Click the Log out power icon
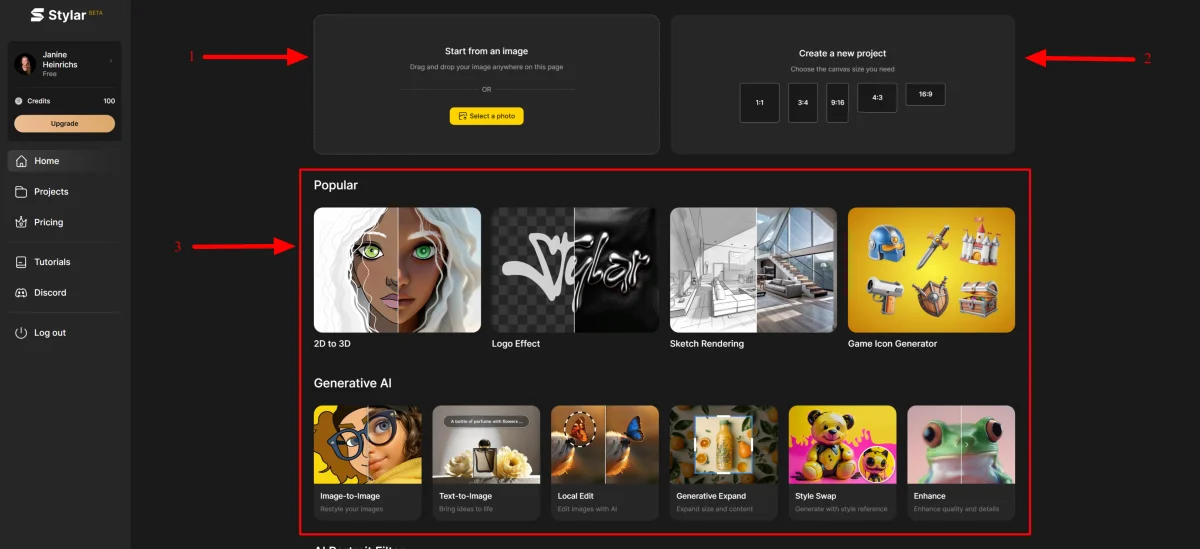This screenshot has width=1200, height=549. [x=22, y=333]
